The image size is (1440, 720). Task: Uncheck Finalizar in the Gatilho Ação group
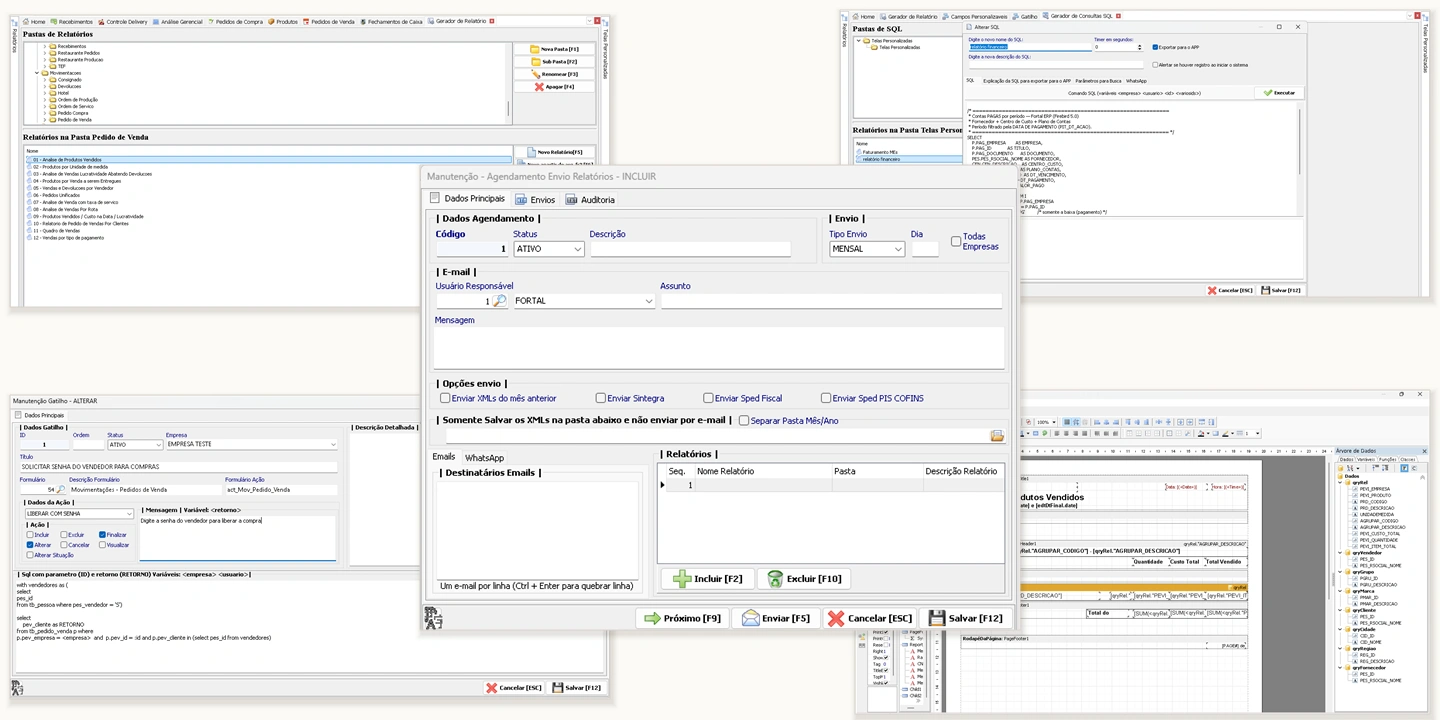(102, 535)
